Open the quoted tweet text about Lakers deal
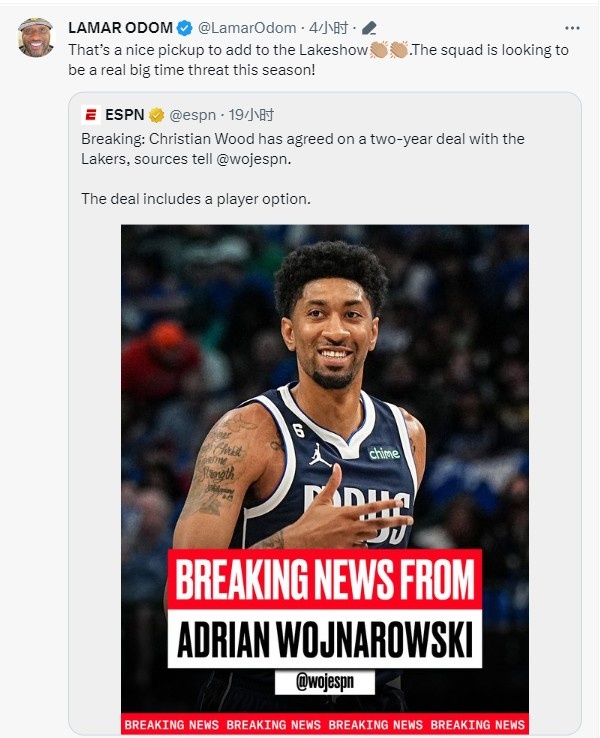Screen dimensions: 600x738 point(303,168)
